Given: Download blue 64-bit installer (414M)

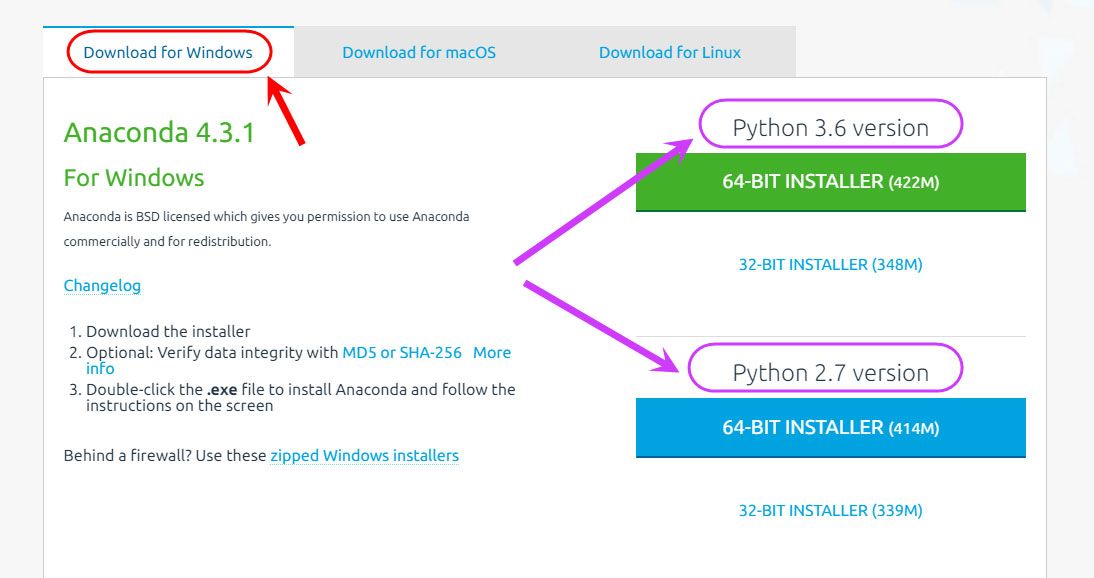Looking at the screenshot, I should pyautogui.click(x=830, y=428).
